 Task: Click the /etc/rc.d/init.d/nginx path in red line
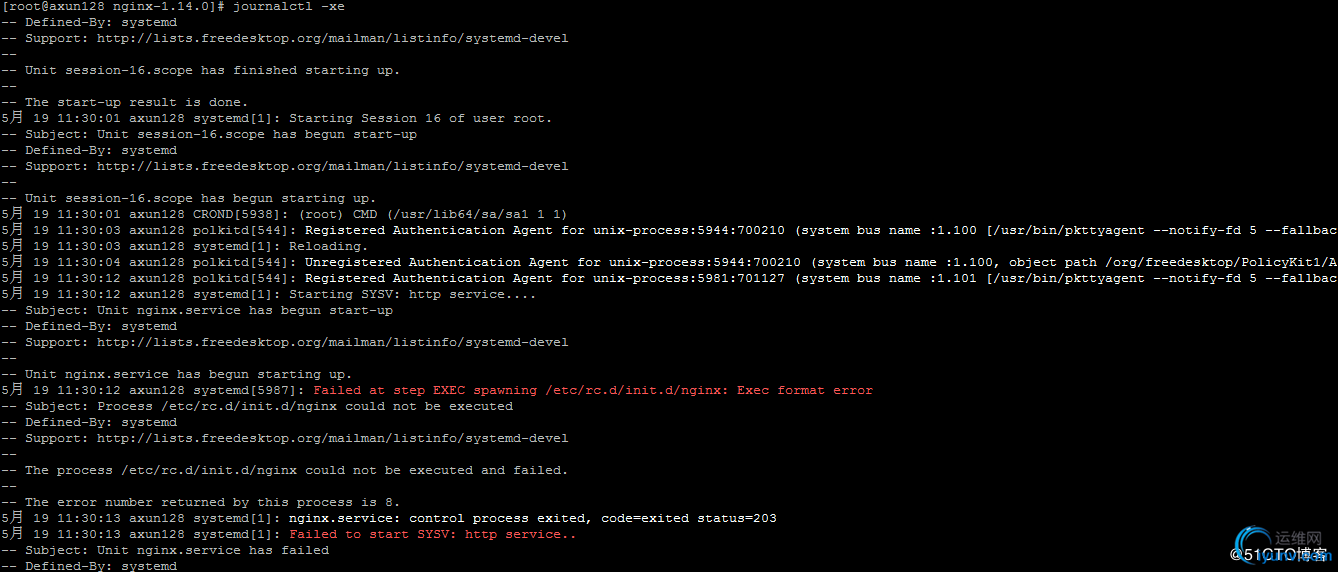637,390
